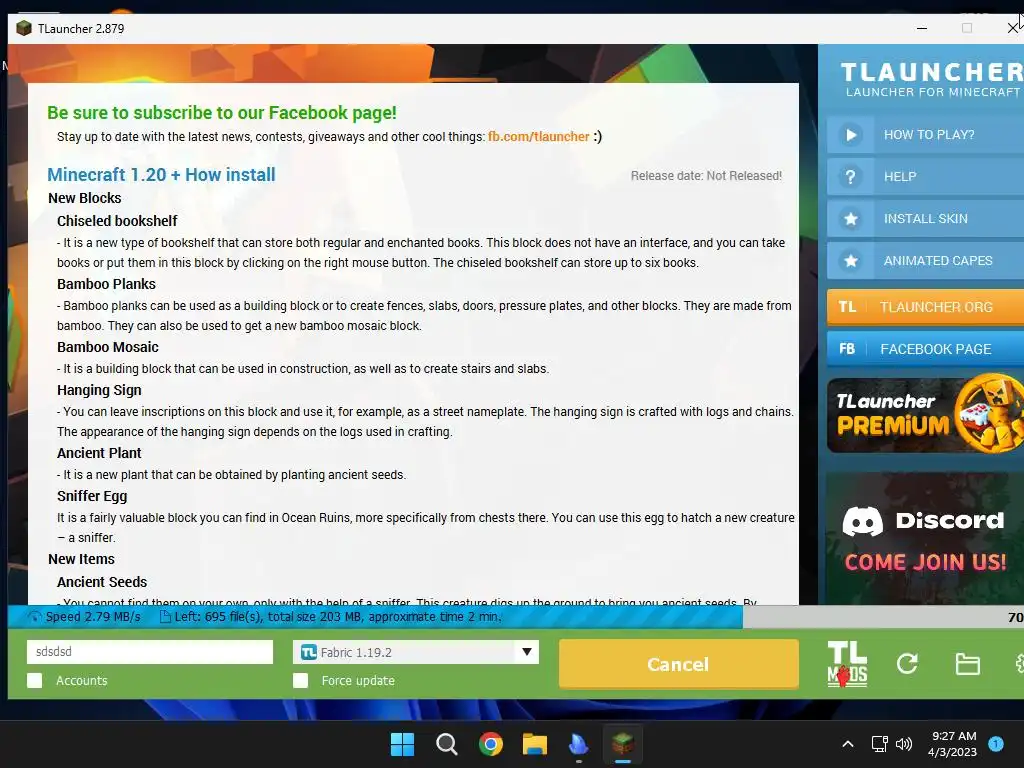Viewport: 1024px width, 768px height.
Task: Open the Help menu item
Action: pyautogui.click(x=926, y=177)
